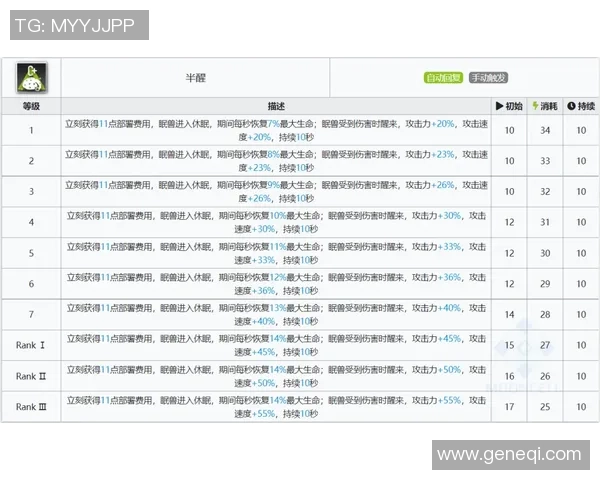Click SP cost 29 in level 6 row

545,284
